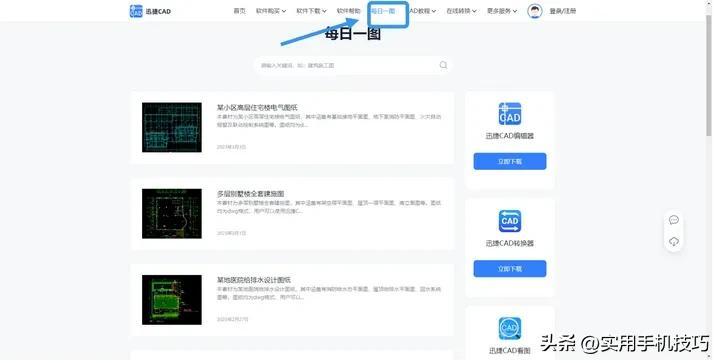Viewport: 720px width, 363px height.
Task: Open the 多层别墅楼全套建施图 title link
Action: pos(250,194)
